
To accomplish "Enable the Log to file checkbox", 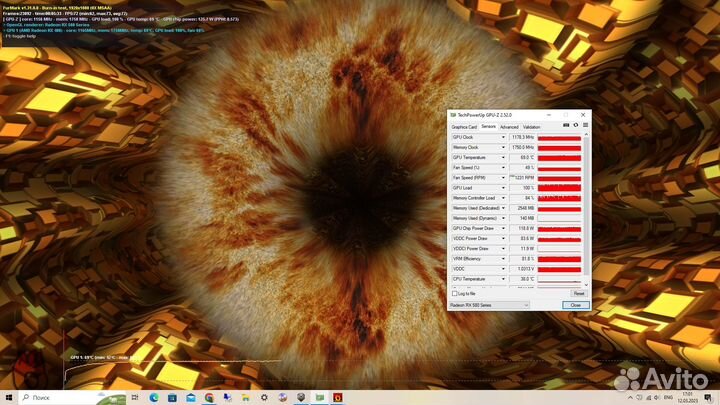I will (x=455, y=293).
